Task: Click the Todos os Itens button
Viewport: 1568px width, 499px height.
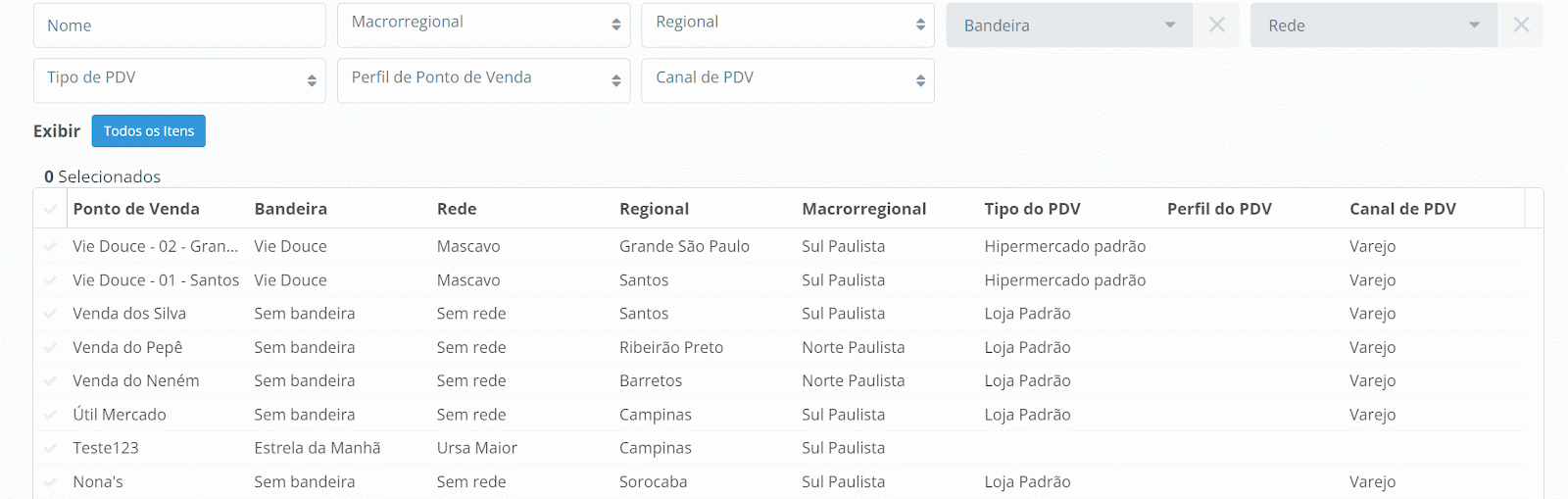Action: tap(149, 131)
